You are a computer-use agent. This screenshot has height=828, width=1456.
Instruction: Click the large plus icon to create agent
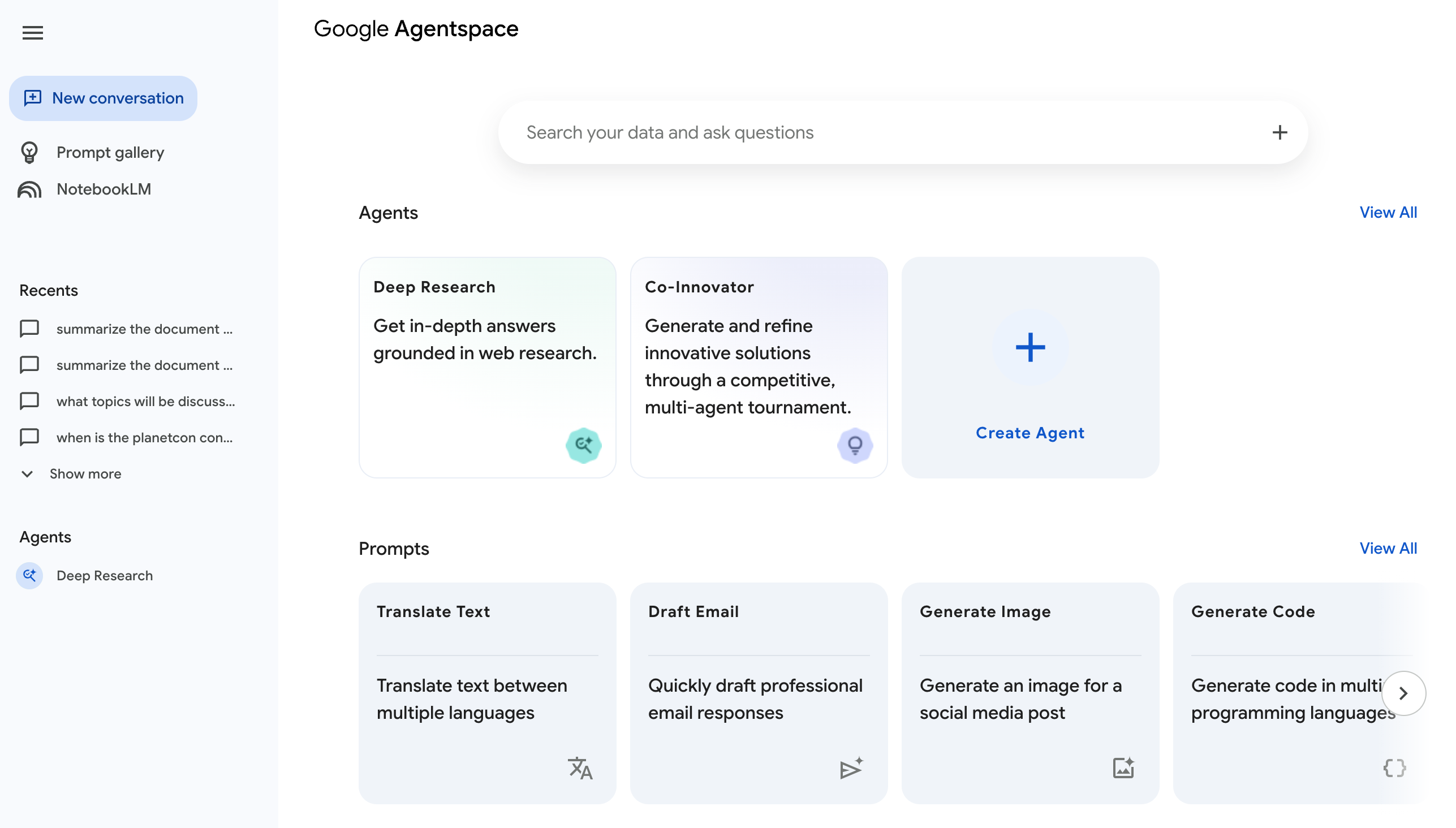(1030, 347)
